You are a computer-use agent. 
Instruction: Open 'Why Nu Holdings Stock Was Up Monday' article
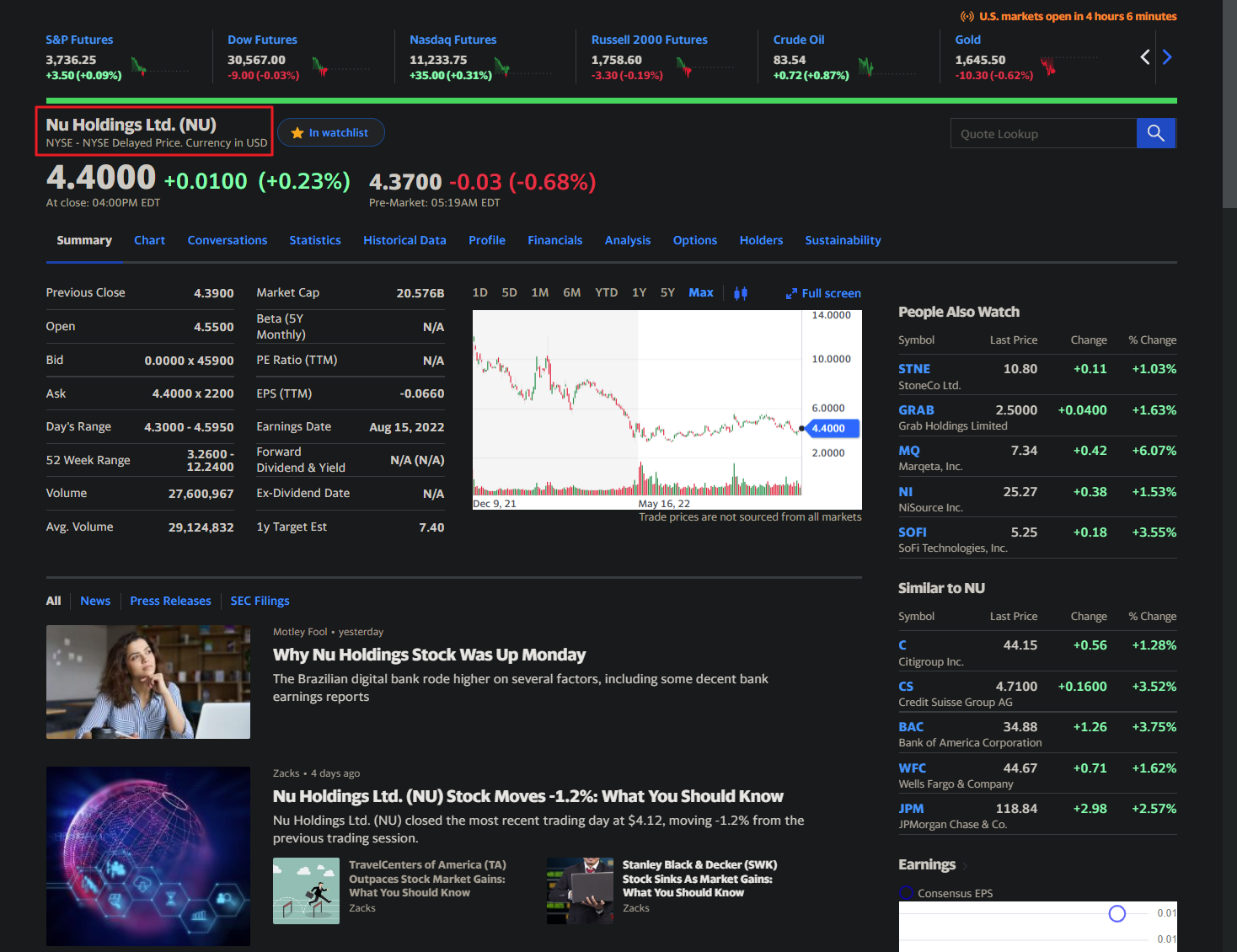point(429,655)
